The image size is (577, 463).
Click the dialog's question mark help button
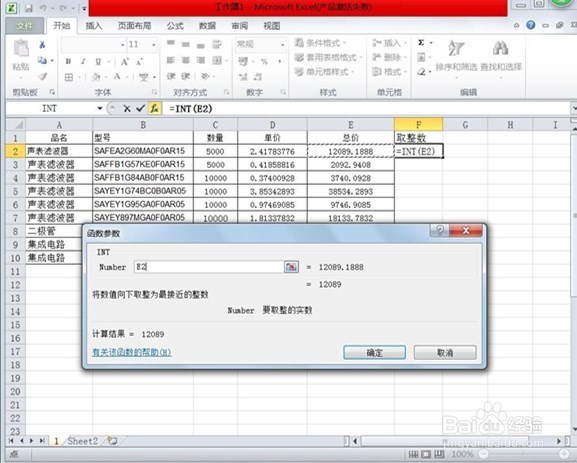tap(439, 230)
